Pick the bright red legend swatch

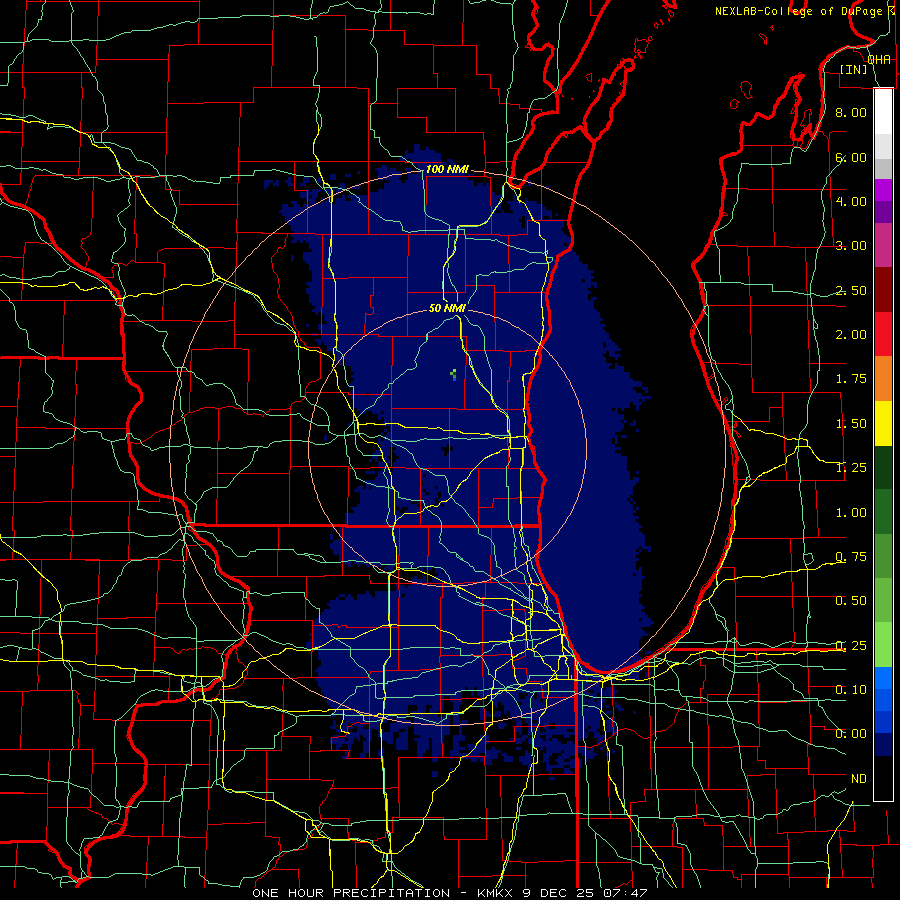[883, 334]
